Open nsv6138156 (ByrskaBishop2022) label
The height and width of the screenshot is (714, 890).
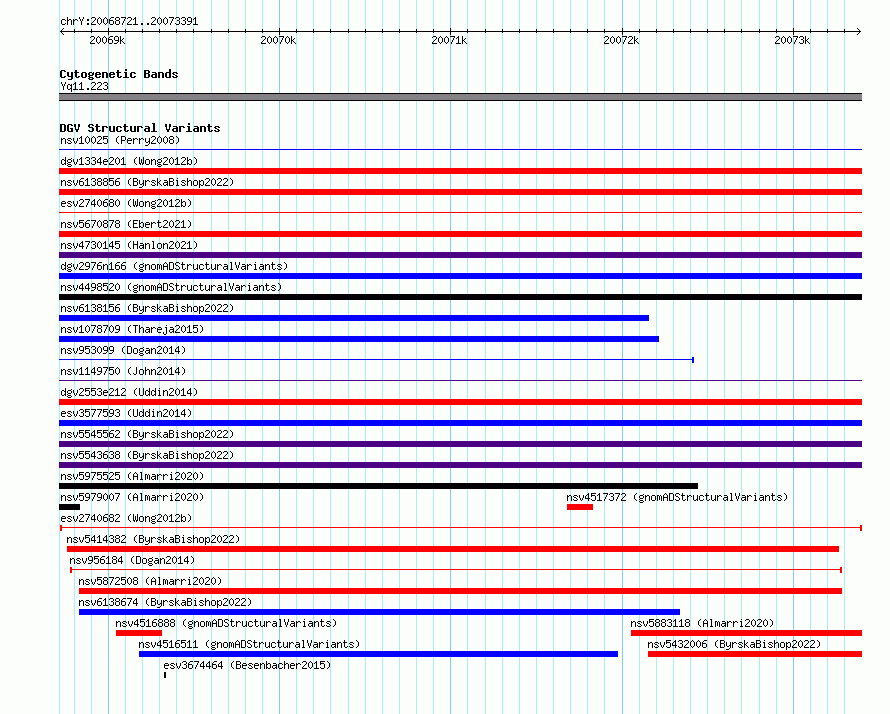click(x=147, y=308)
